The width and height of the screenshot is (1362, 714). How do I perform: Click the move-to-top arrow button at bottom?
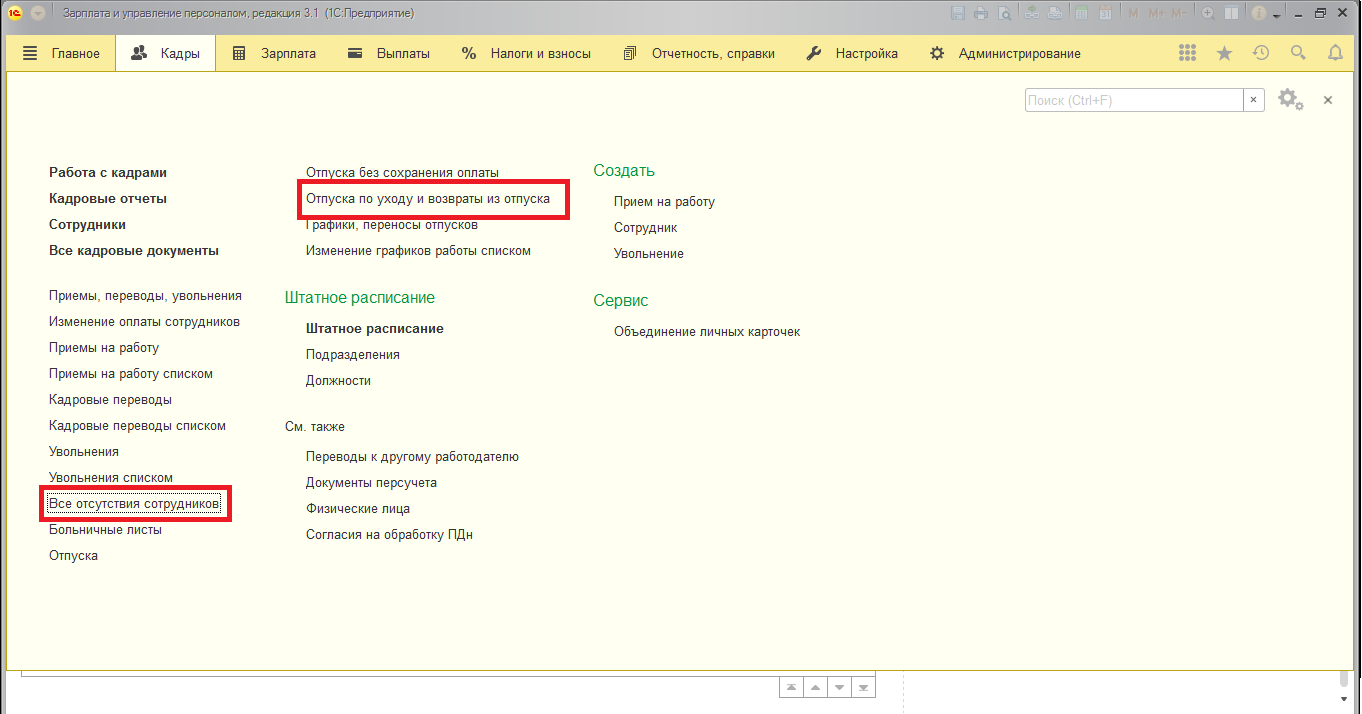(791, 687)
